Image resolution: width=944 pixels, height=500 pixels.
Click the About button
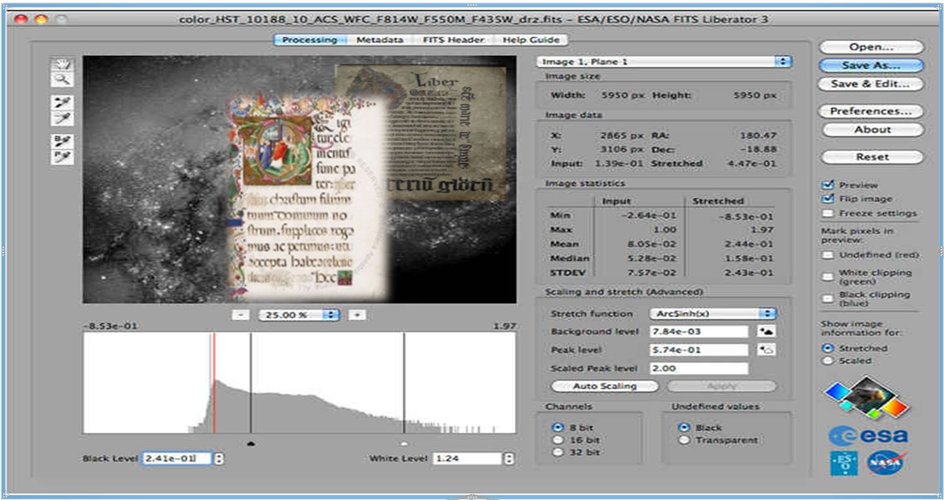[871, 129]
